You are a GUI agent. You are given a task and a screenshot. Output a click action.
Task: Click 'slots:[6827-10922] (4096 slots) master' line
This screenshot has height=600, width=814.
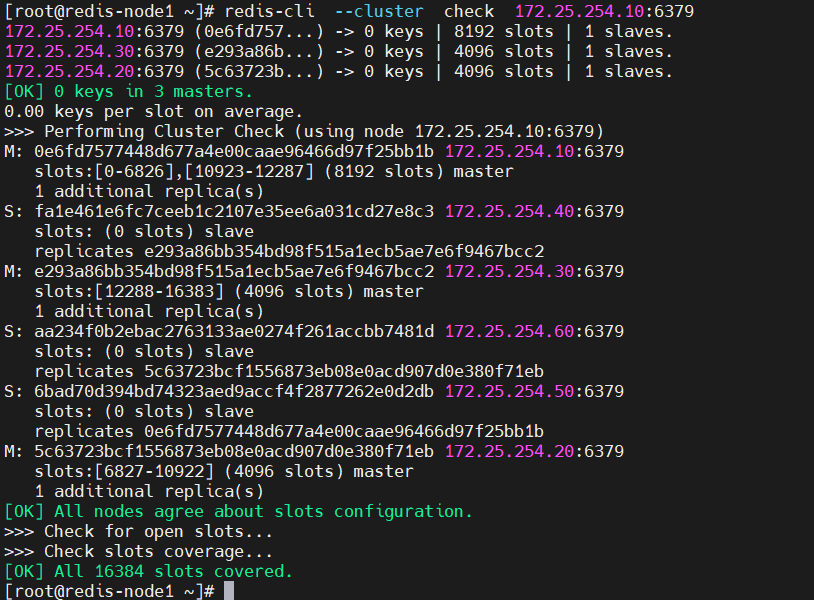click(224, 471)
